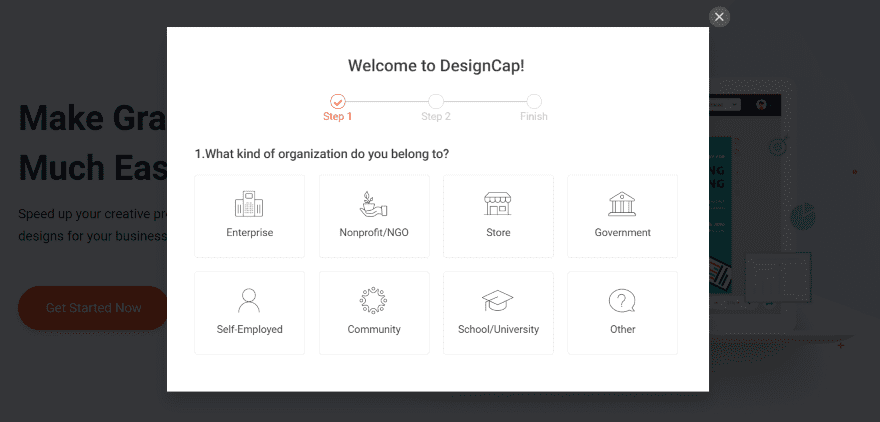Click the user avatar in background preview
This screenshot has height=422, width=880.
tap(760, 104)
